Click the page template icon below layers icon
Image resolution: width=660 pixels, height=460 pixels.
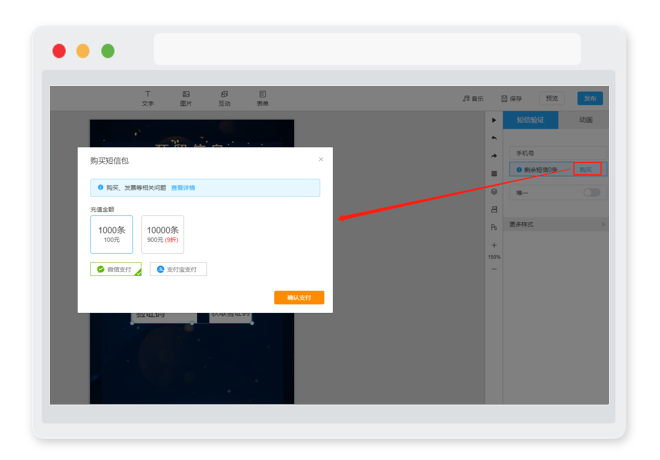click(x=494, y=209)
